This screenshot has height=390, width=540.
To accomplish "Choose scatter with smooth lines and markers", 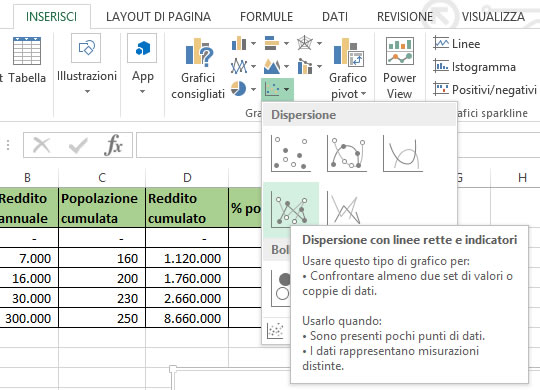I will pos(347,154).
